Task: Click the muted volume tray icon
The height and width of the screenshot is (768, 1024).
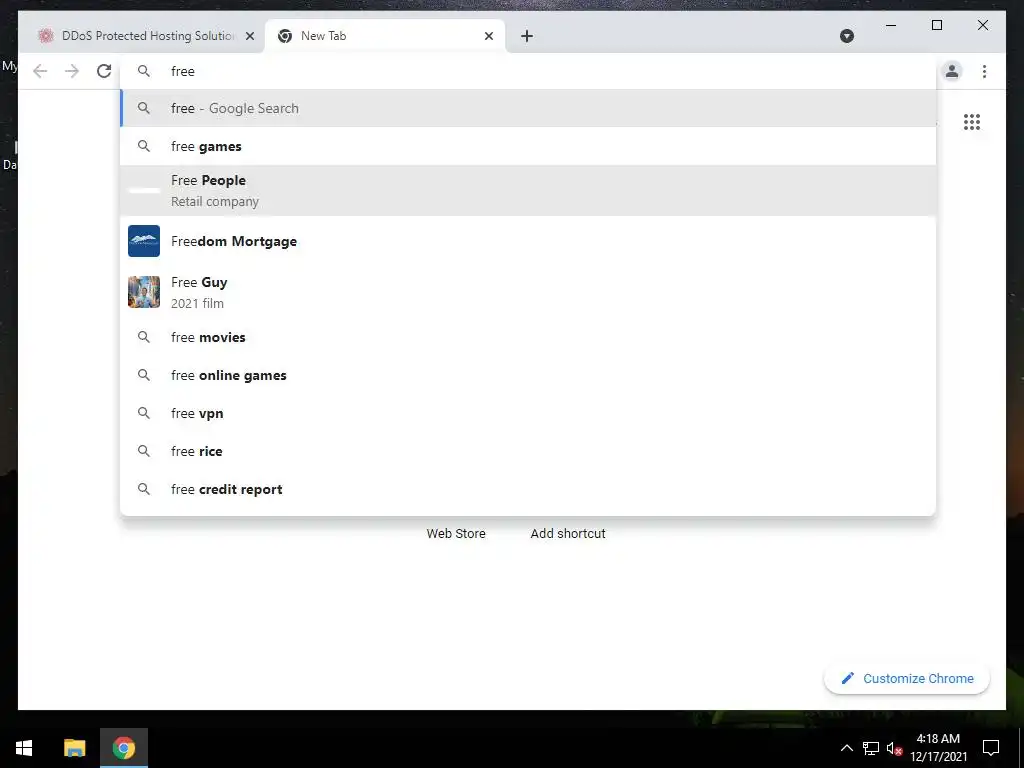Action: pos(894,748)
